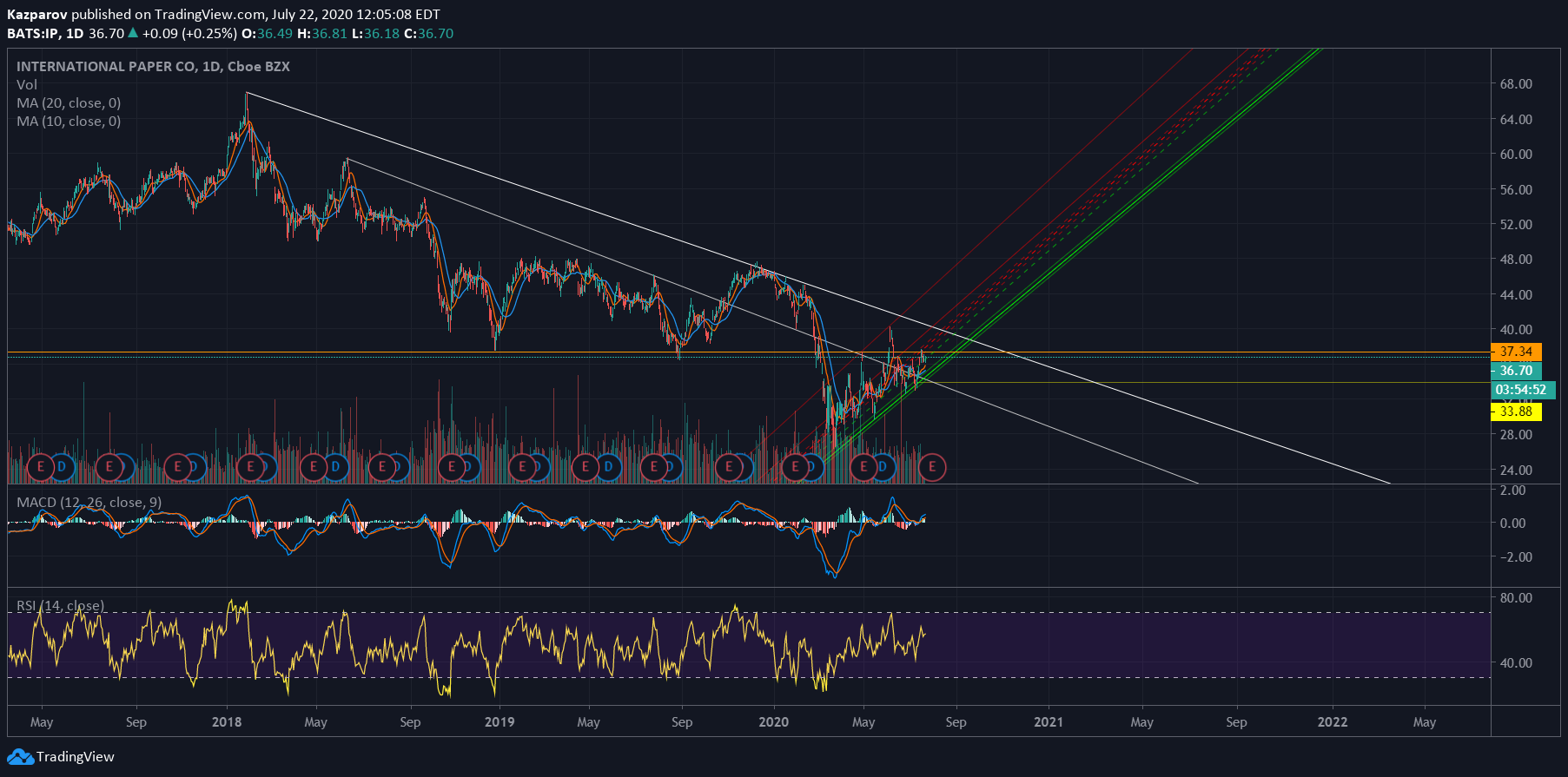
Task: Open the earnings marker near May 2019
Action: 586,467
